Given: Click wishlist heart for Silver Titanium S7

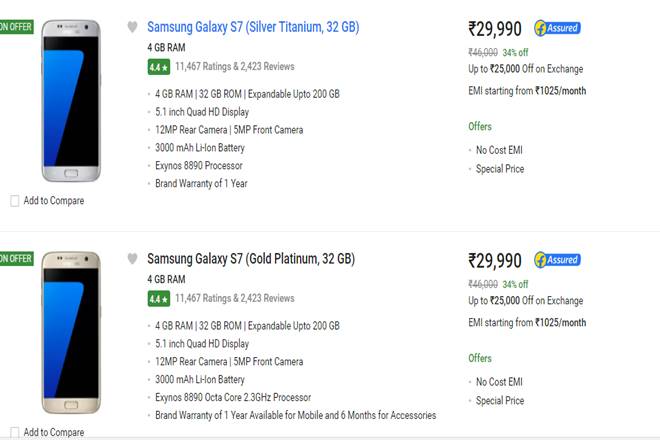Looking at the screenshot, I should [132, 27].
